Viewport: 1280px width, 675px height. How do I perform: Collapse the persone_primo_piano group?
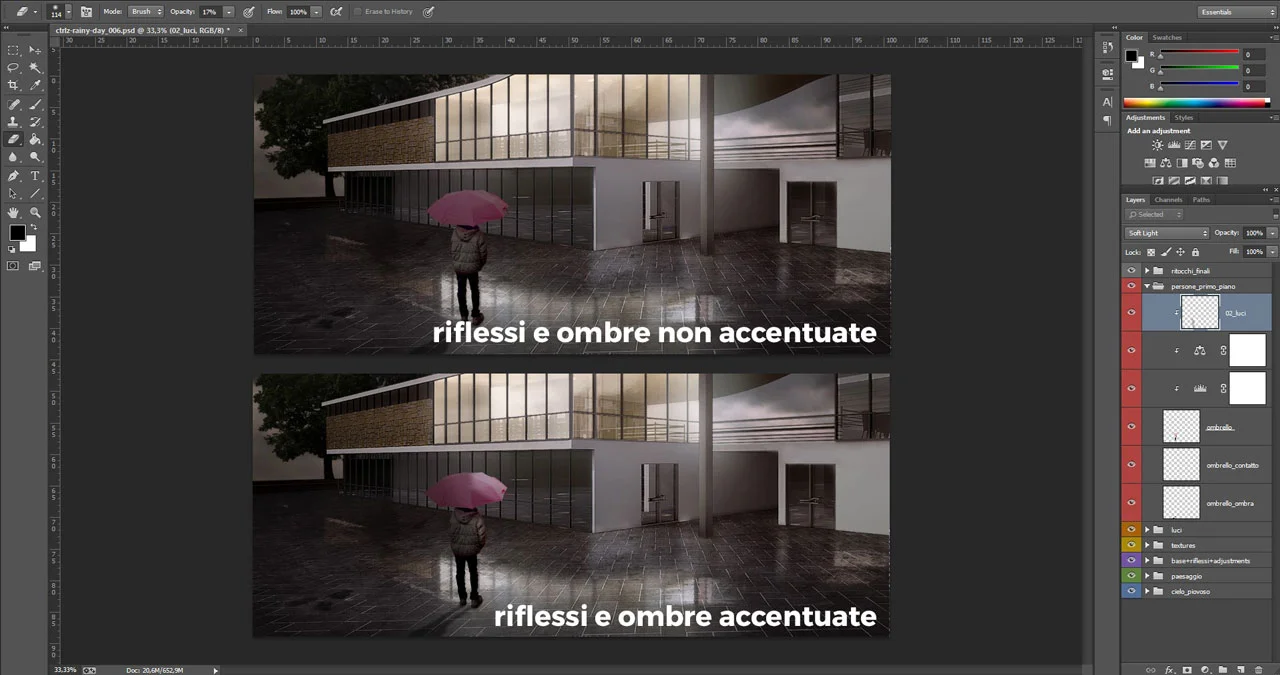[x=1147, y=286]
